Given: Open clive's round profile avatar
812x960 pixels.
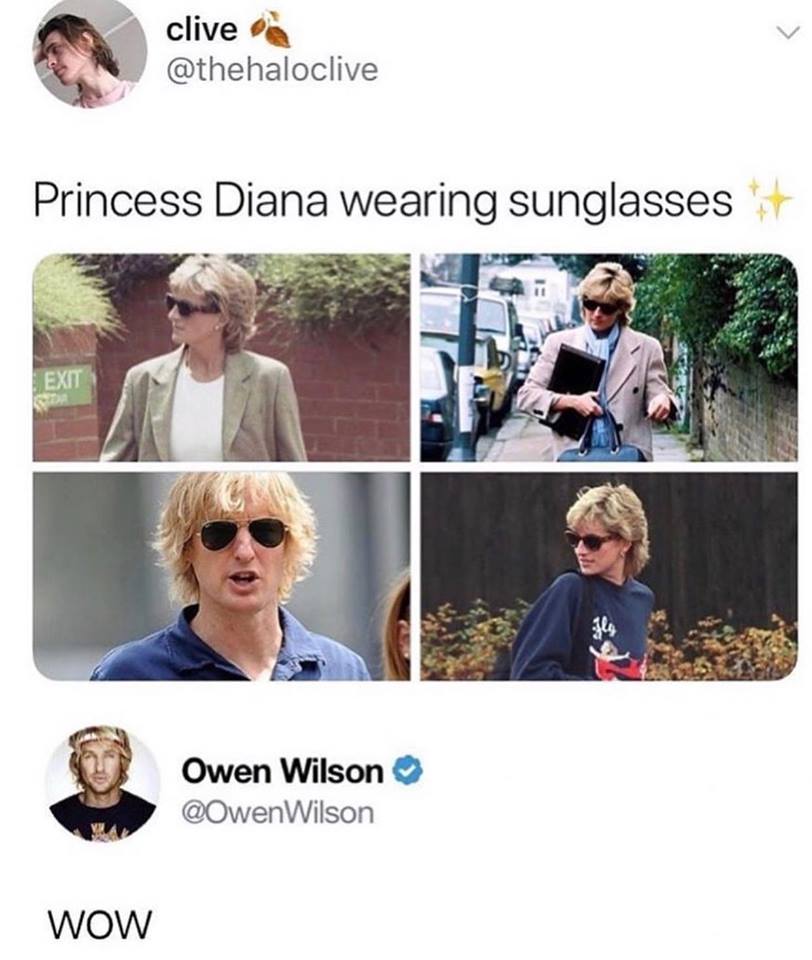Looking at the screenshot, I should 89,53.
